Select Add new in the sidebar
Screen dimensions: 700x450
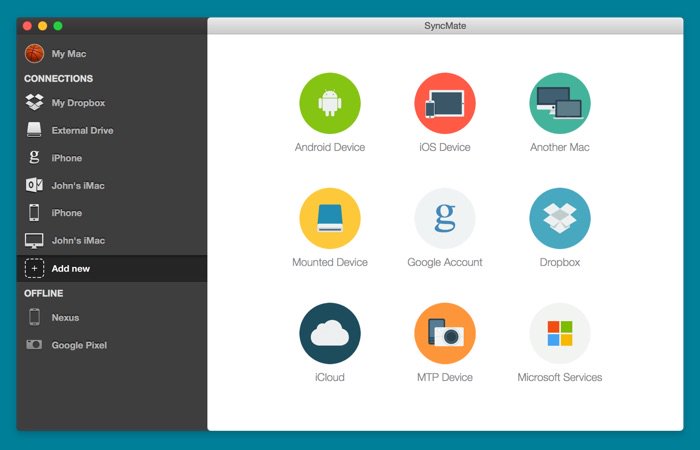[x=112, y=268]
